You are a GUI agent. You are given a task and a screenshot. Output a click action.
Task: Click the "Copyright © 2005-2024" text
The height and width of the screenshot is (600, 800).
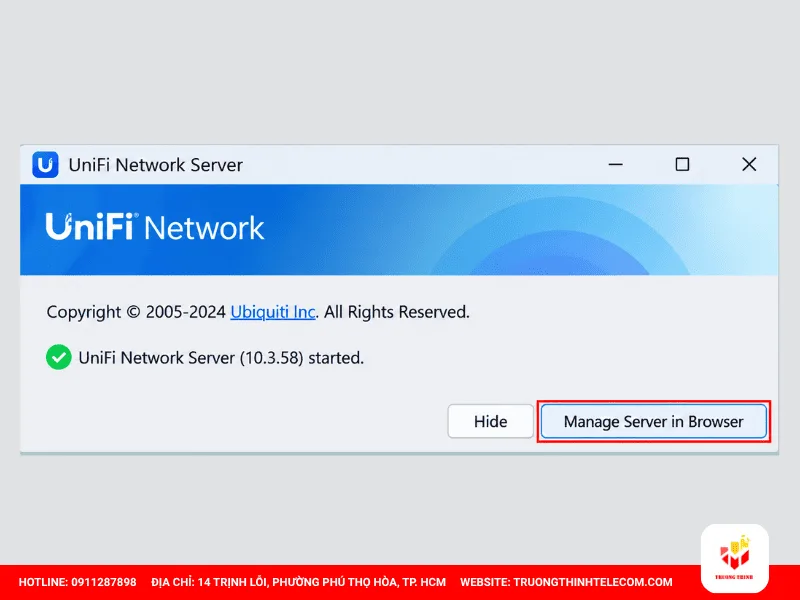[136, 312]
